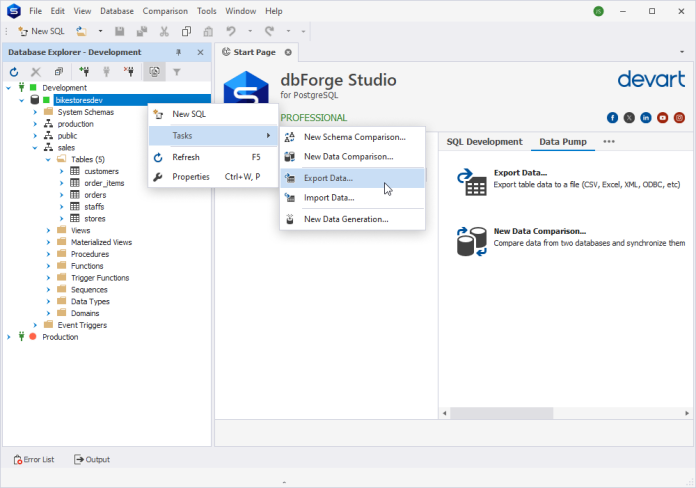Expand the public schema node

pyautogui.click(x=35, y=136)
